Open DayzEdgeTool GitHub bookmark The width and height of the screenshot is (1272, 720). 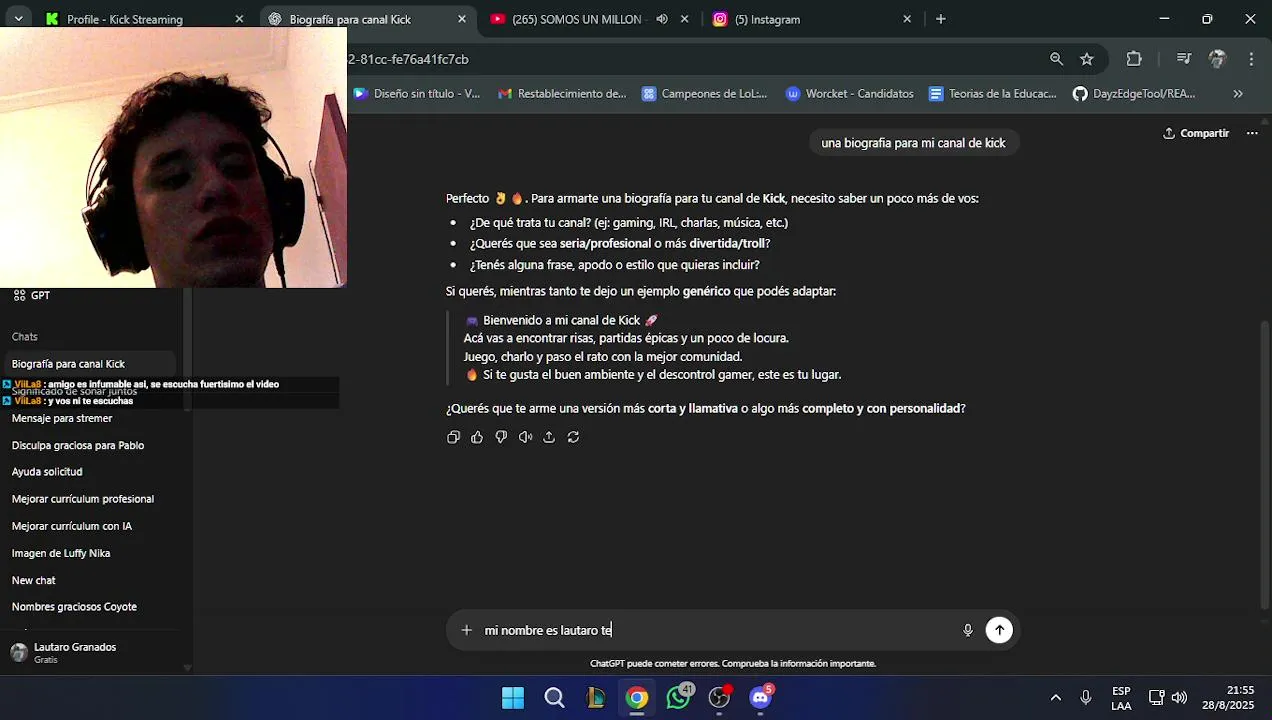(1134, 94)
